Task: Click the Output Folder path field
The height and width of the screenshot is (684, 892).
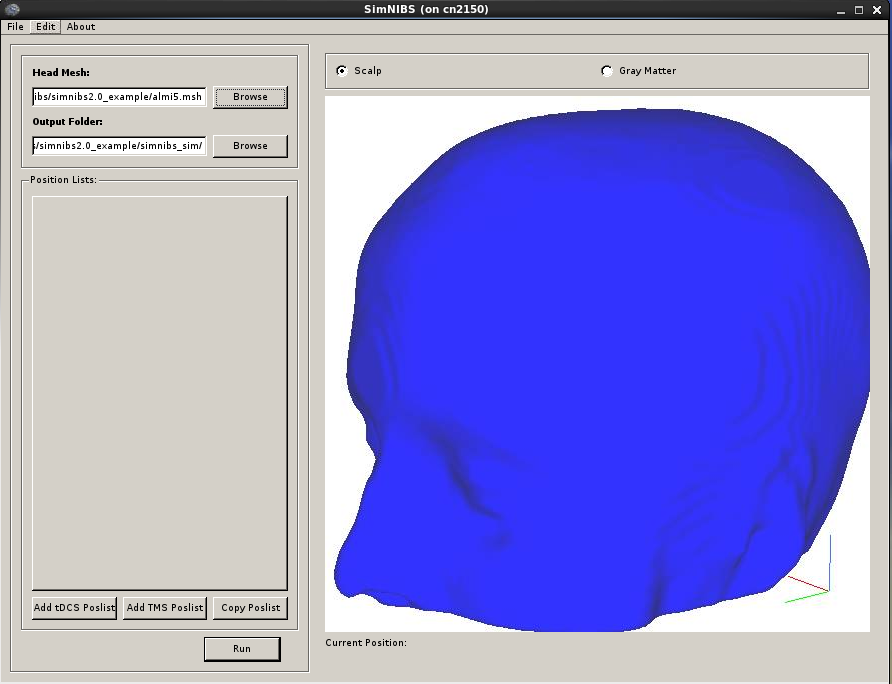Action: coord(119,146)
